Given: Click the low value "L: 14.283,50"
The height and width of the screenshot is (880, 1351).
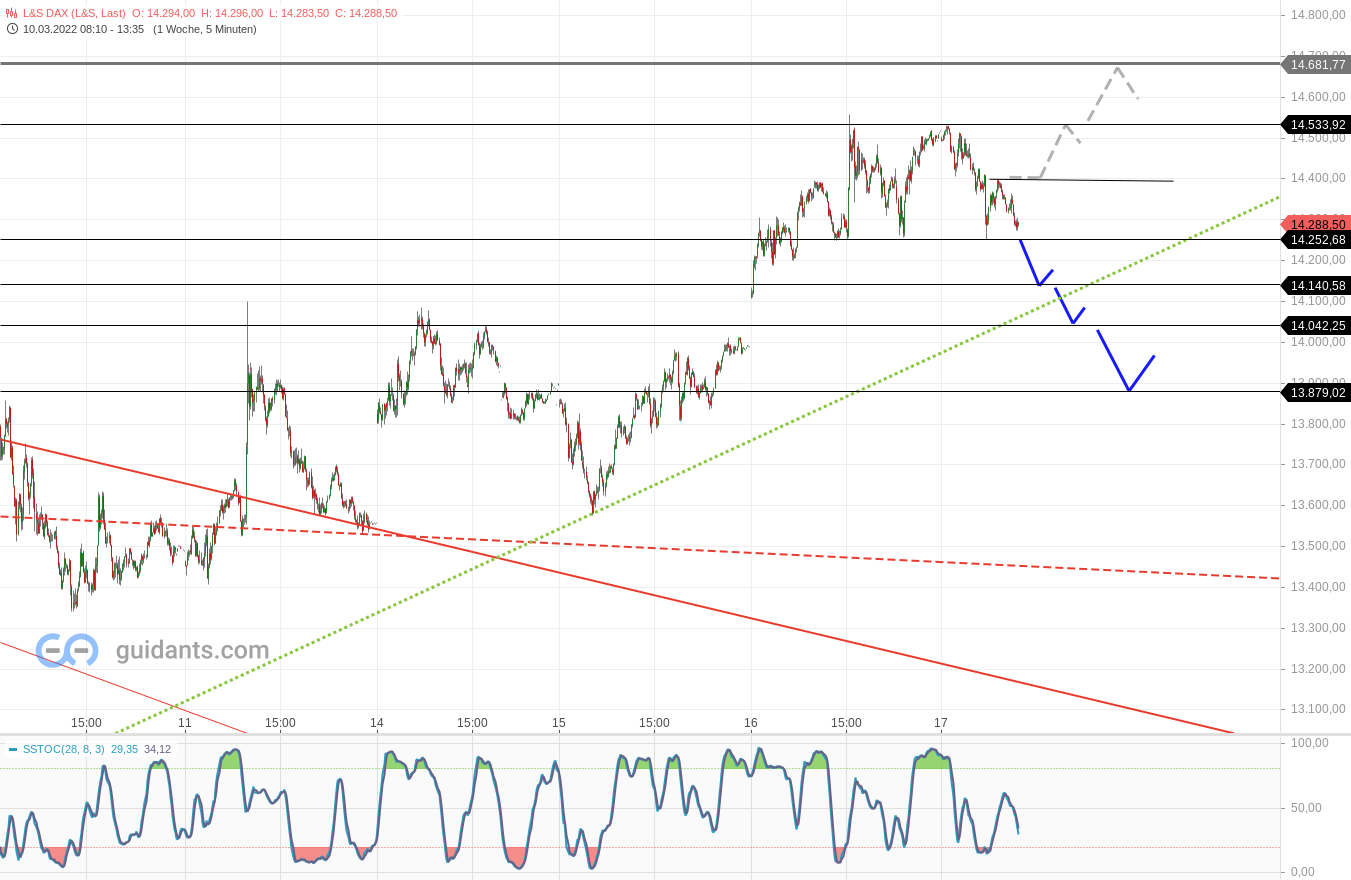Looking at the screenshot, I should [299, 14].
